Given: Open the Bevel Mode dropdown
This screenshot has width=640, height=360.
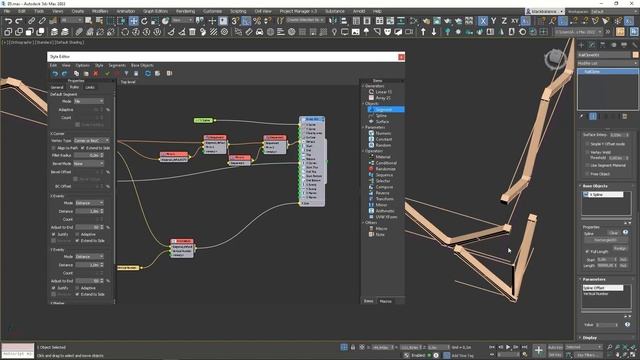Looking at the screenshot, I should tap(89, 164).
